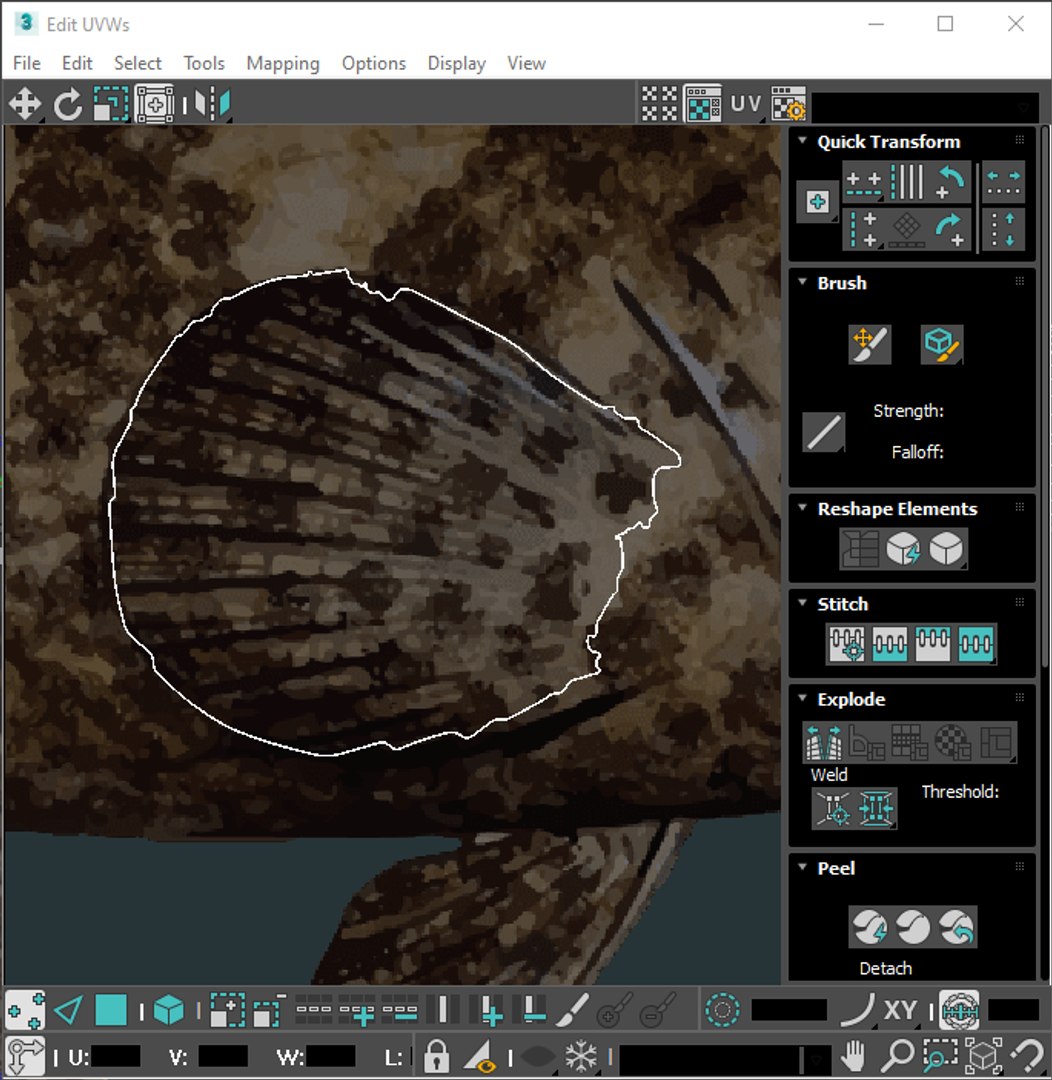Collapse the Explode rollout
Image resolution: width=1052 pixels, height=1080 pixels.
pos(802,698)
